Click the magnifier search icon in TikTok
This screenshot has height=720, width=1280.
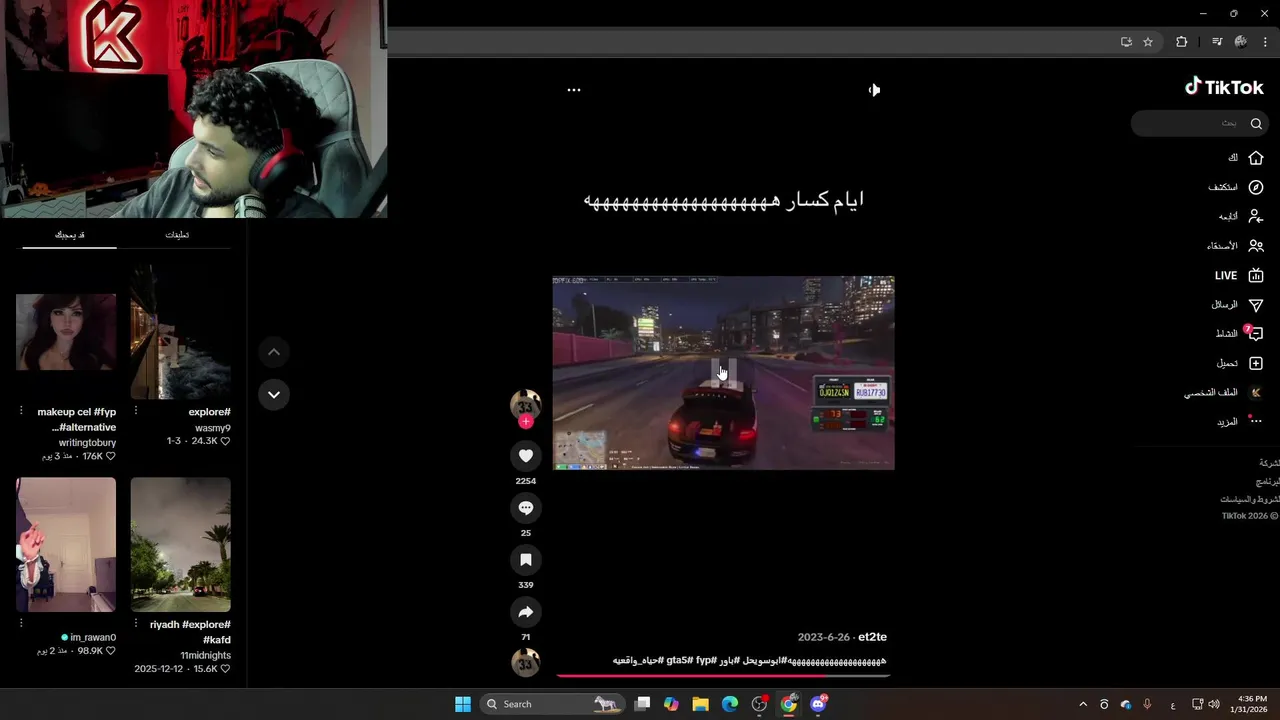pos(1256,123)
